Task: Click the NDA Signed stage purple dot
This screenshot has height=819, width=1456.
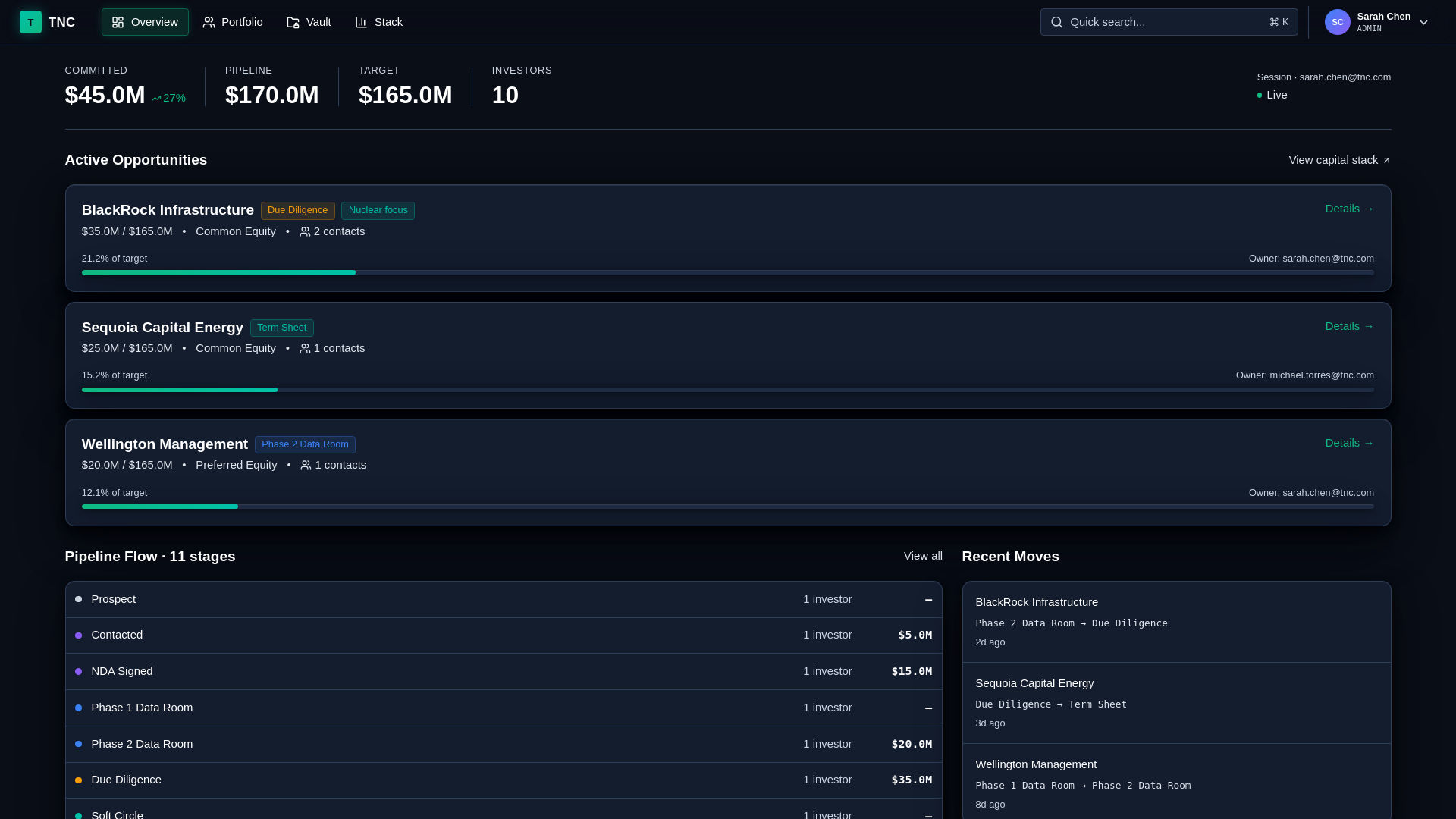Action: pos(78,672)
